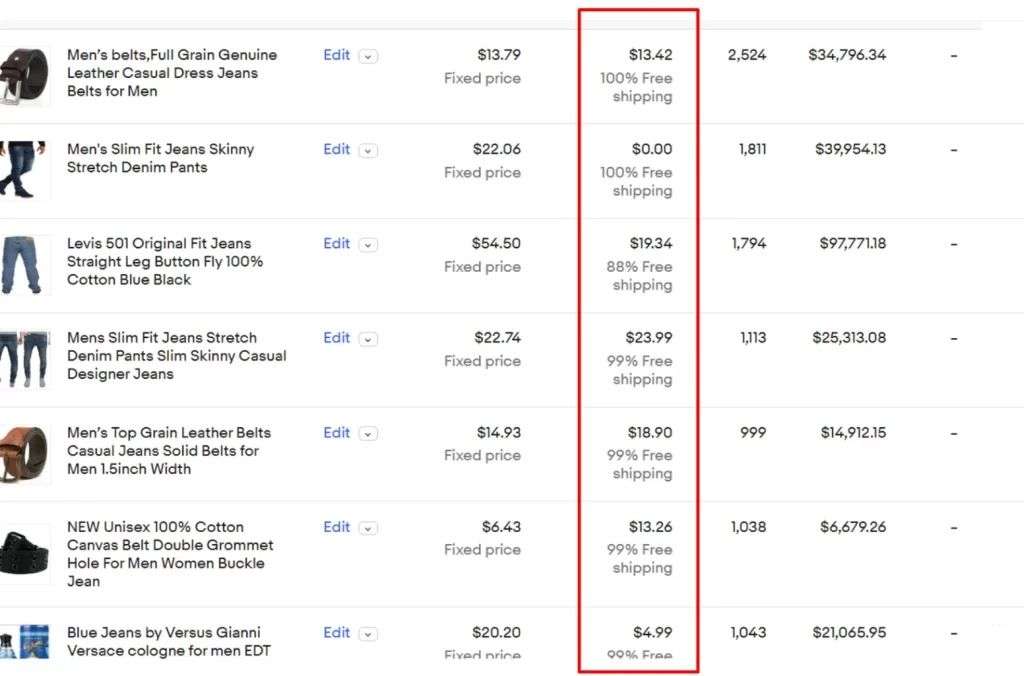Open dropdown for Mens Slim Fit Jeans Stretch

[368, 340]
